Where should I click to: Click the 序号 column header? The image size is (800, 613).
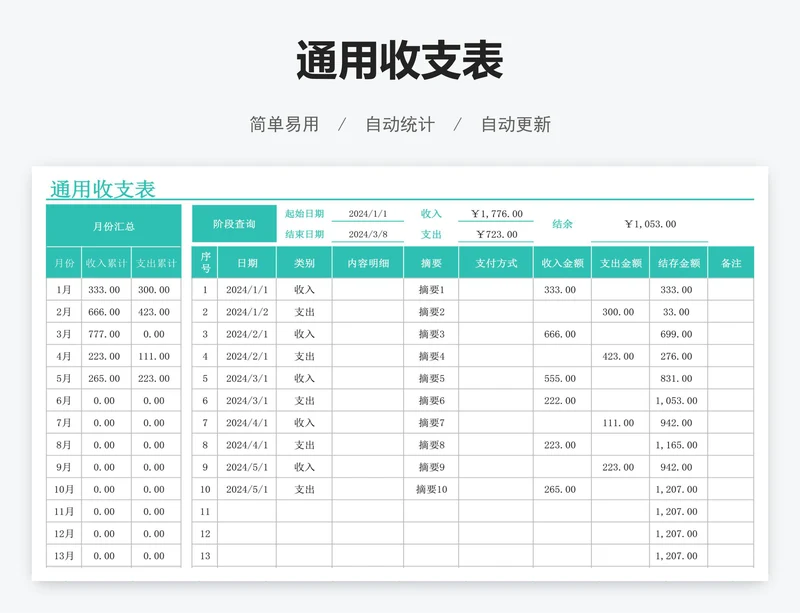click(205, 263)
